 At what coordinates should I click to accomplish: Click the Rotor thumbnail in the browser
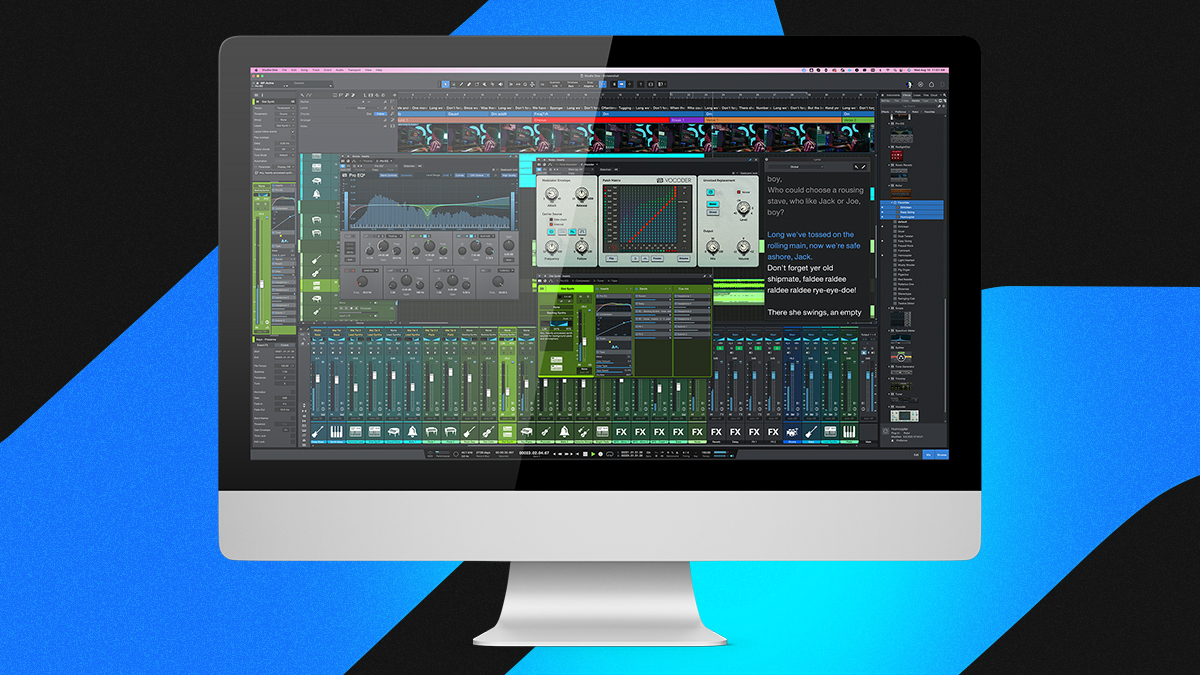click(x=901, y=194)
